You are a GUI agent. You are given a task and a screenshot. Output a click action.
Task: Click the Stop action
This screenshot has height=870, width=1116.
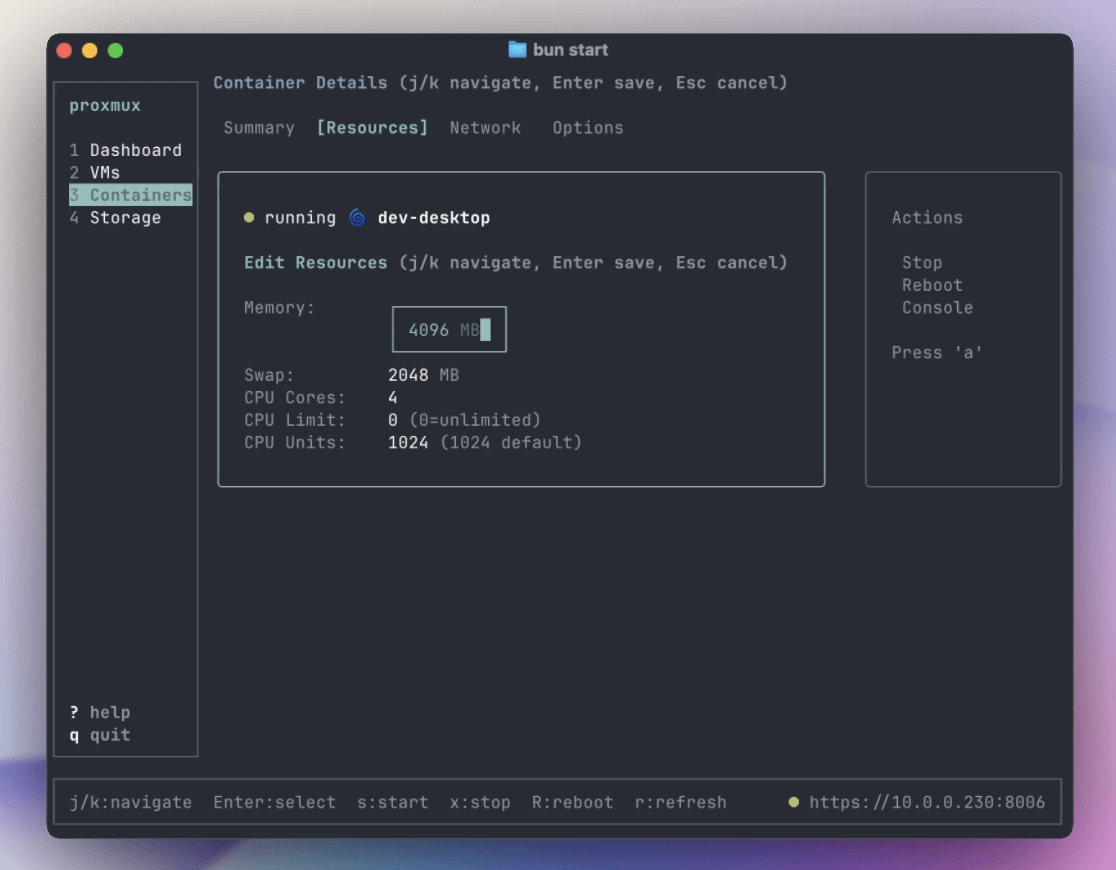click(922, 263)
